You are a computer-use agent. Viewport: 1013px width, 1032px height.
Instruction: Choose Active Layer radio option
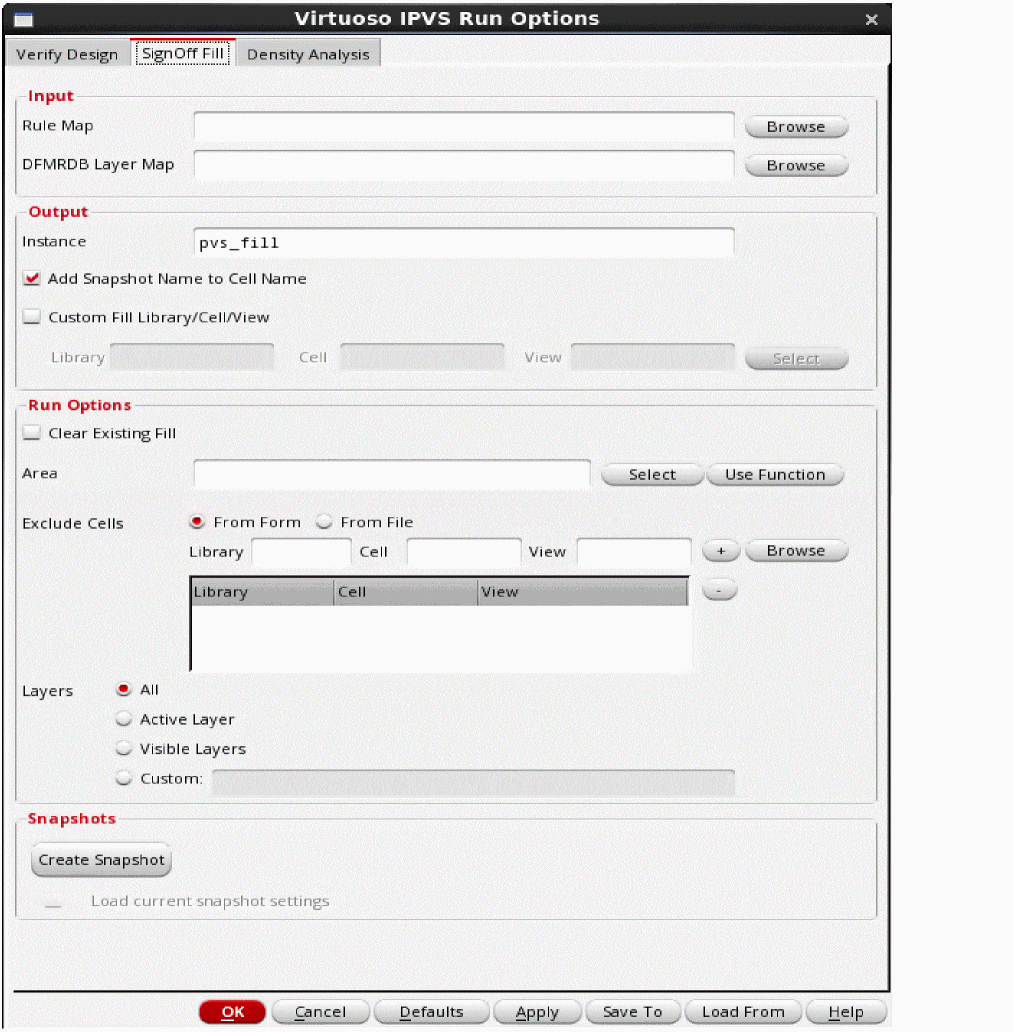[124, 719]
